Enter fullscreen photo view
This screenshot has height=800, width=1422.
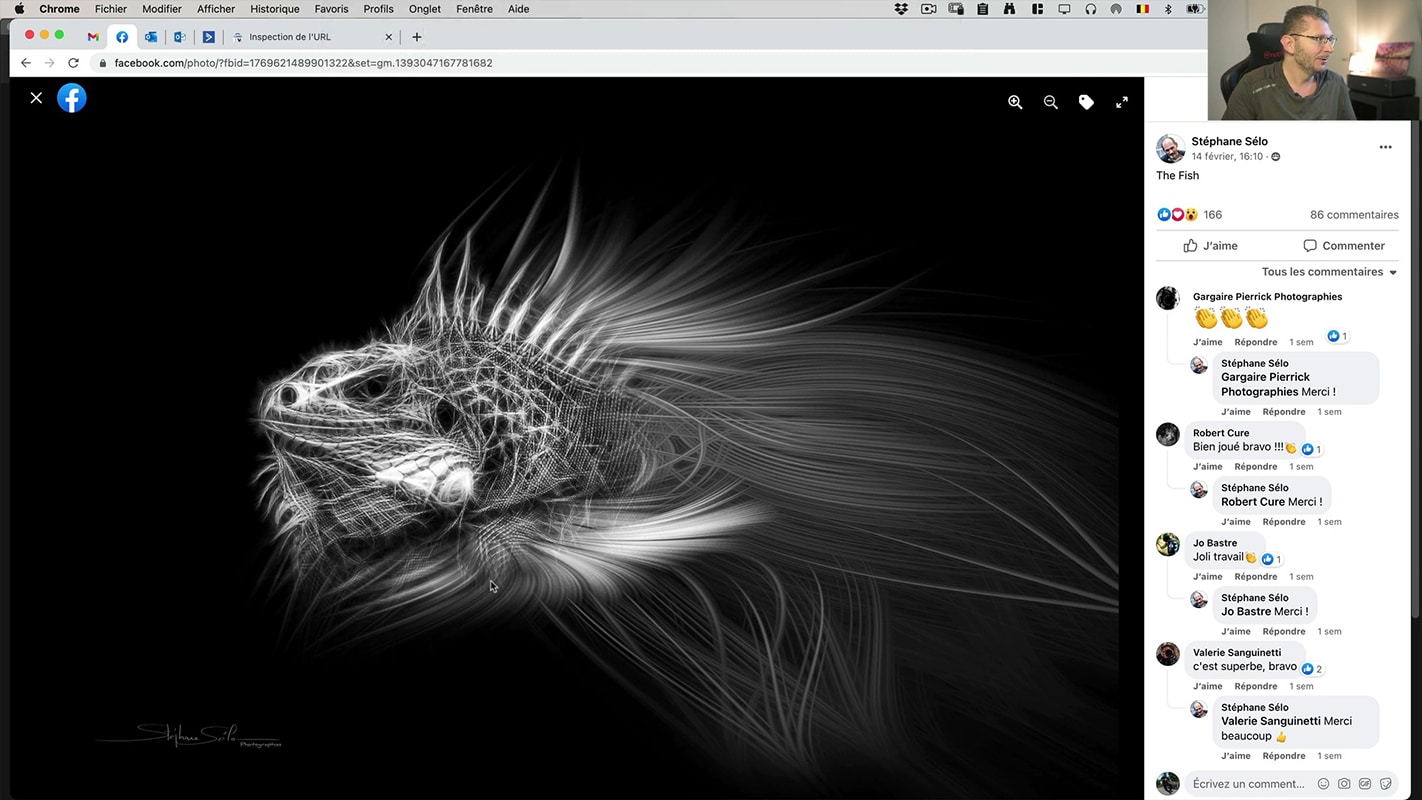tap(1122, 102)
